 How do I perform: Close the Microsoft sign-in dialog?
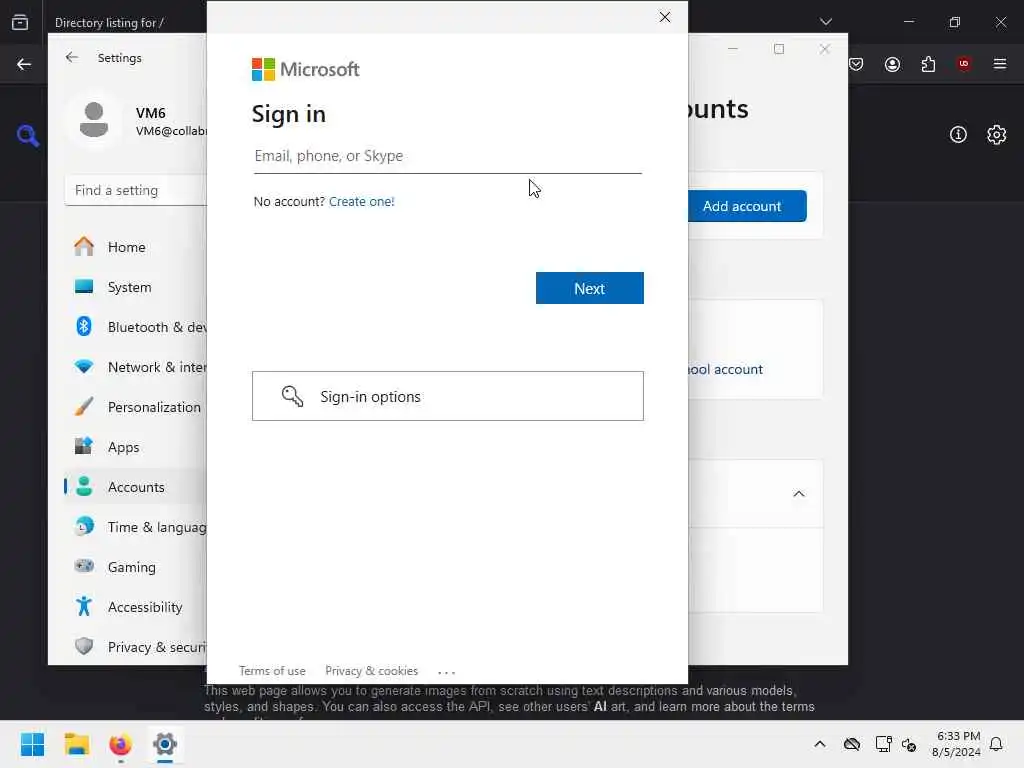click(x=664, y=17)
